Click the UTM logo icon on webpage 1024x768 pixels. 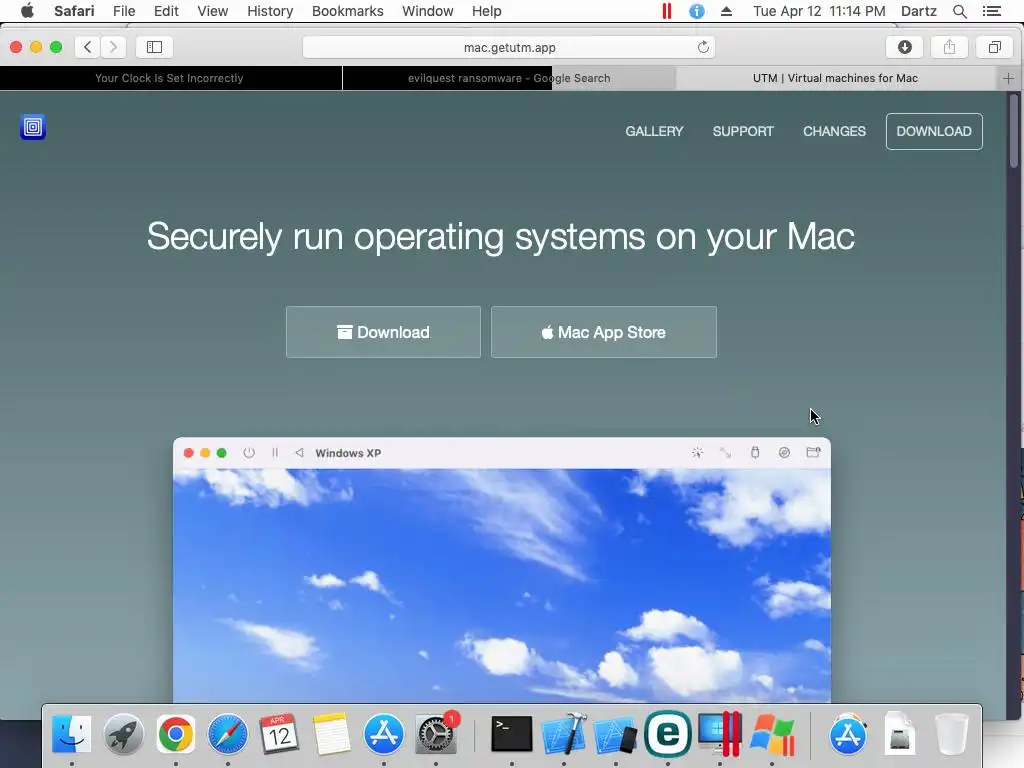click(x=33, y=127)
